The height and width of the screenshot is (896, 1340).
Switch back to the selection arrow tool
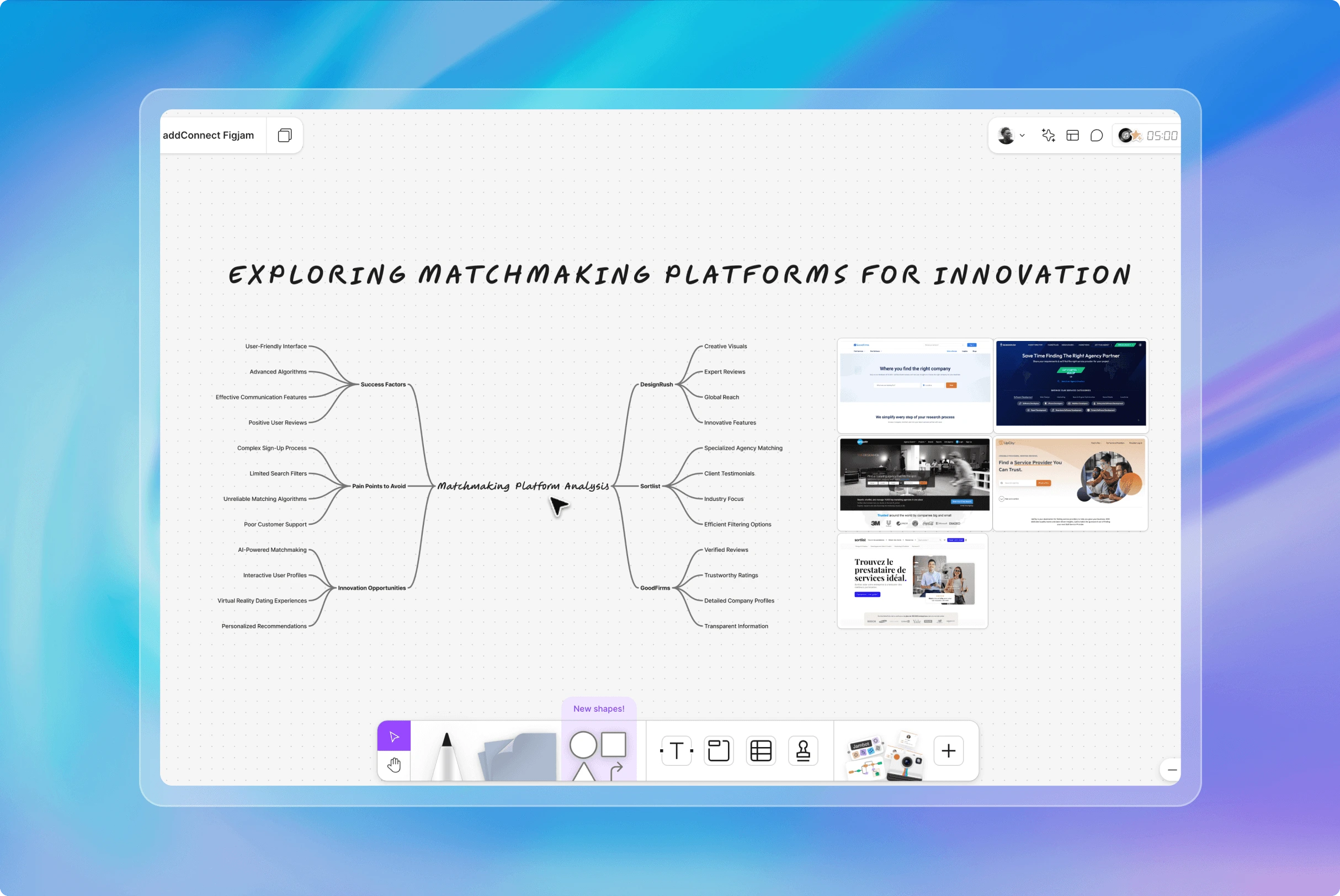[x=394, y=737]
